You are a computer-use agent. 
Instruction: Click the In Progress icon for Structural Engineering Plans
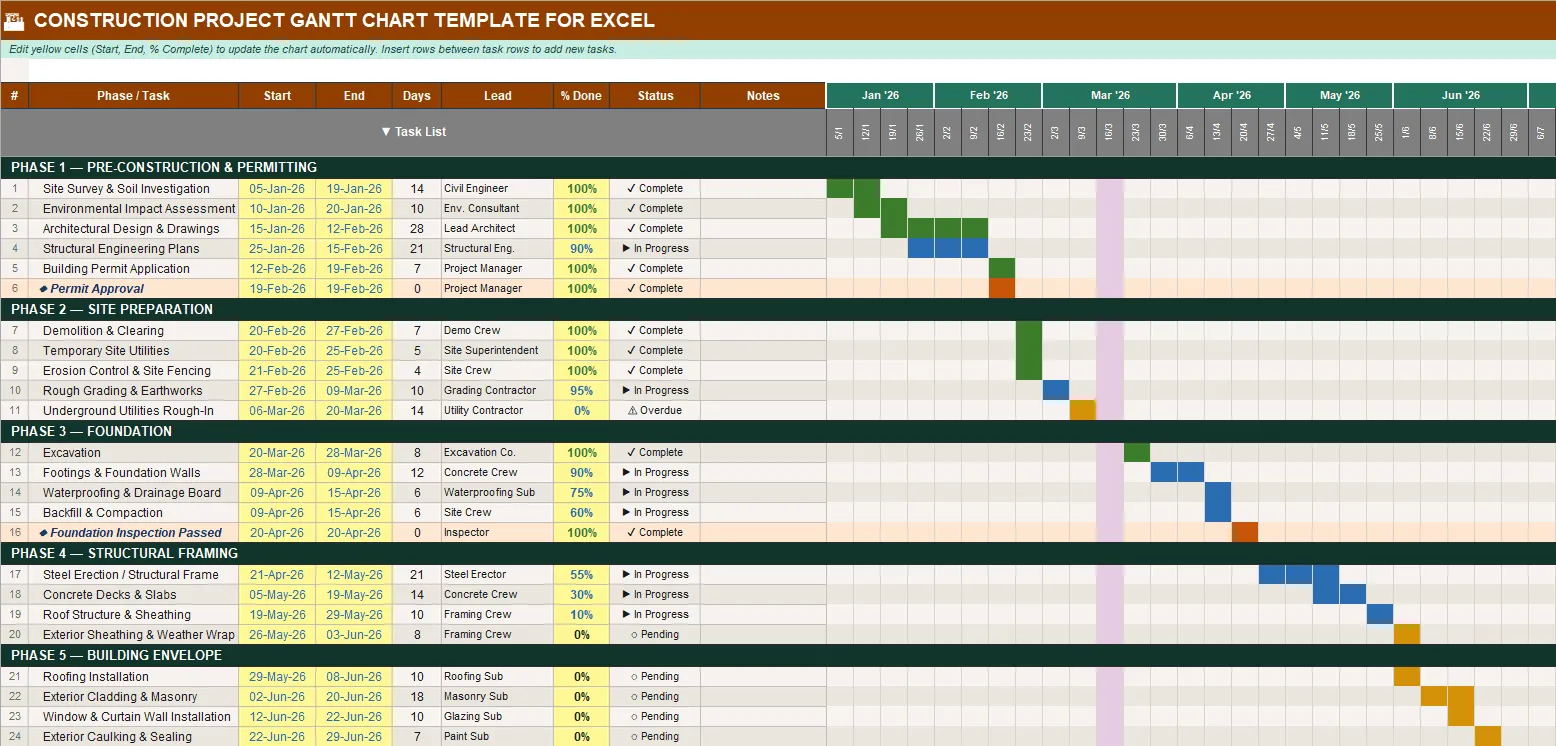[x=627, y=248]
